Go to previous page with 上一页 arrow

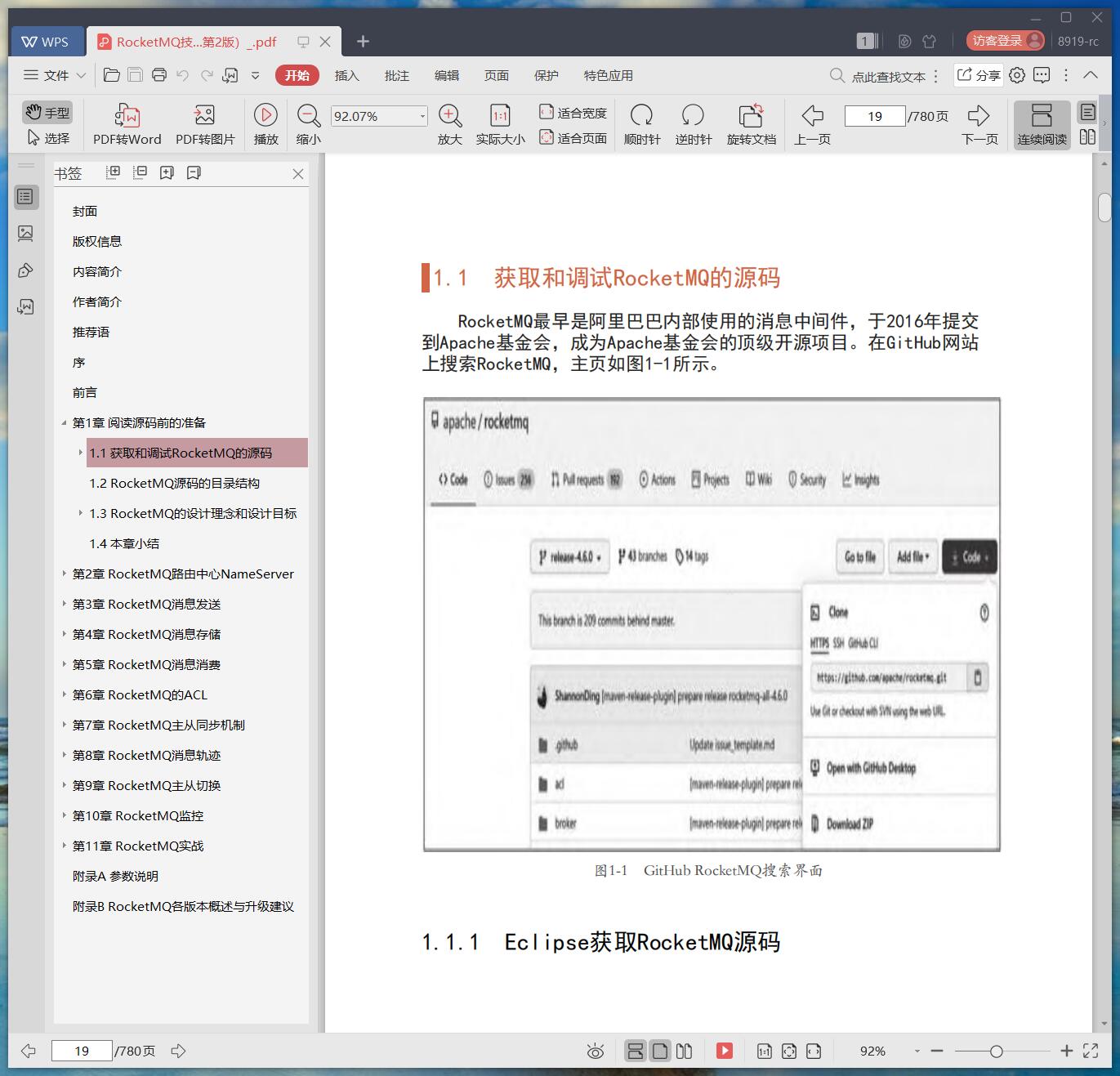[x=812, y=115]
